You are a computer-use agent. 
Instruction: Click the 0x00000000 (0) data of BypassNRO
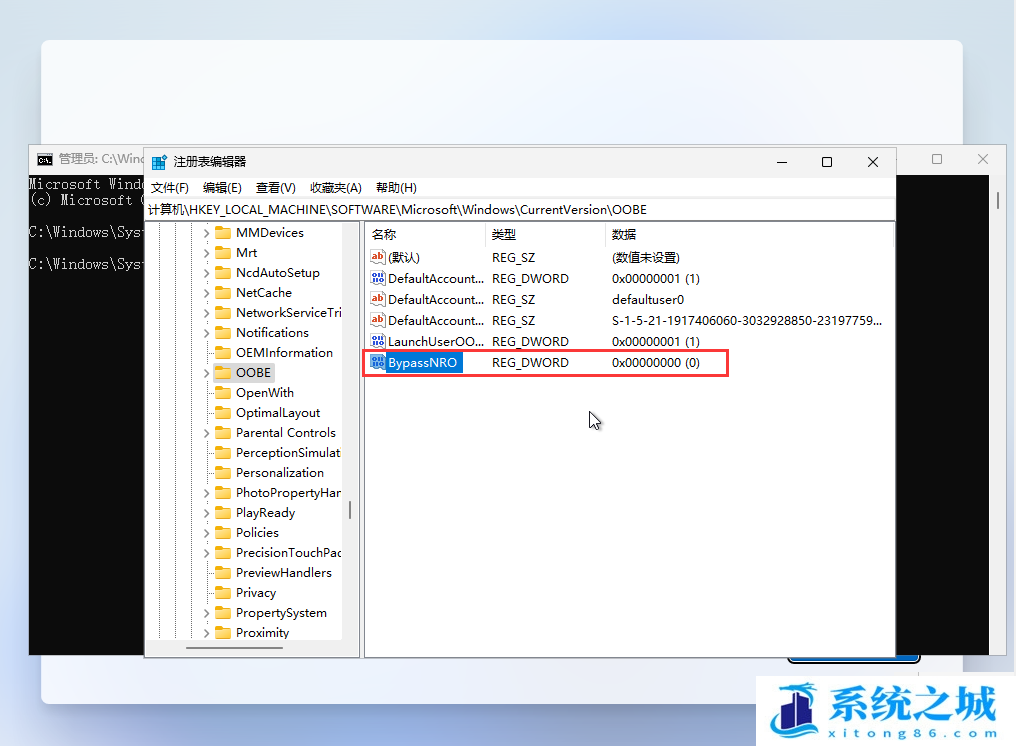tap(656, 362)
